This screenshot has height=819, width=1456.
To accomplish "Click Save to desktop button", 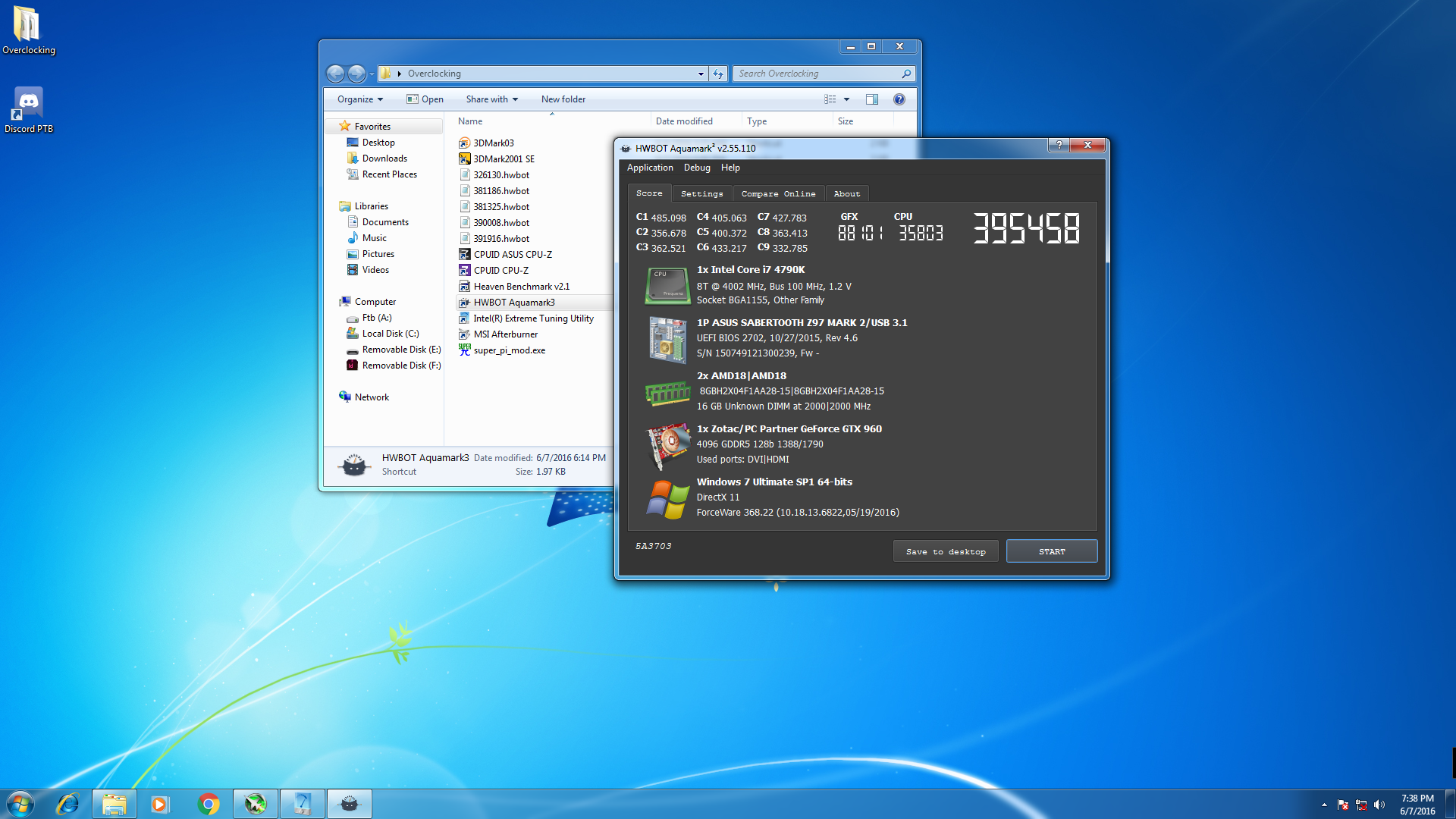I will pos(946,551).
